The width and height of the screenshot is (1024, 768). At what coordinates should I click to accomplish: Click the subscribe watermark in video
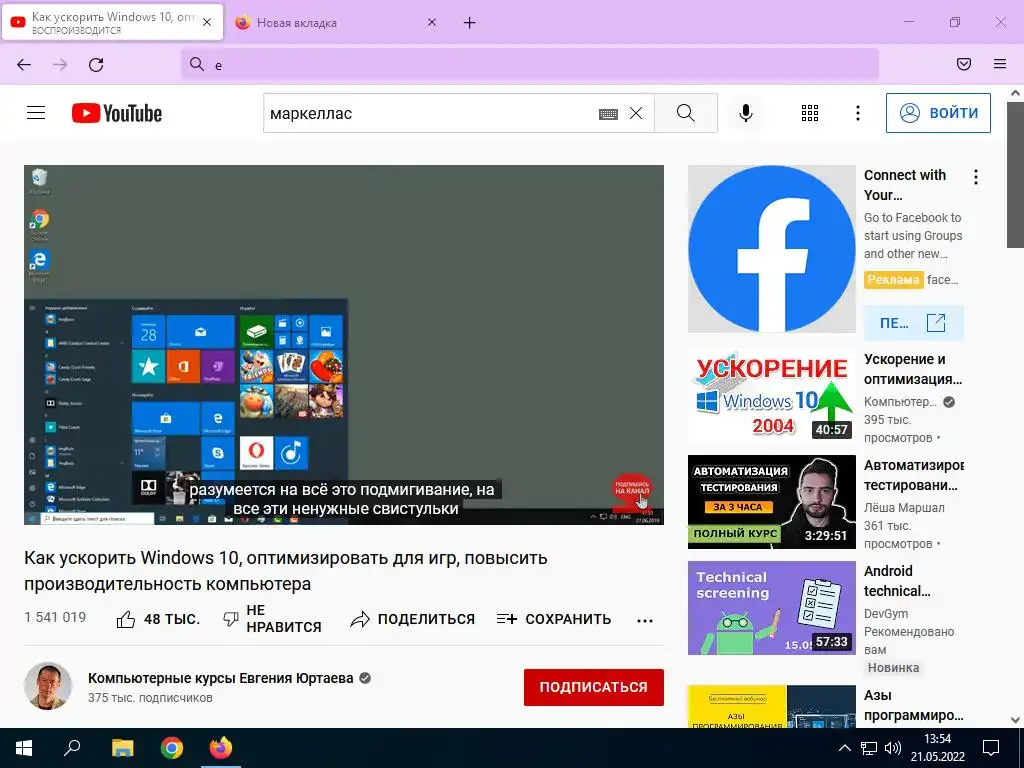click(632, 491)
